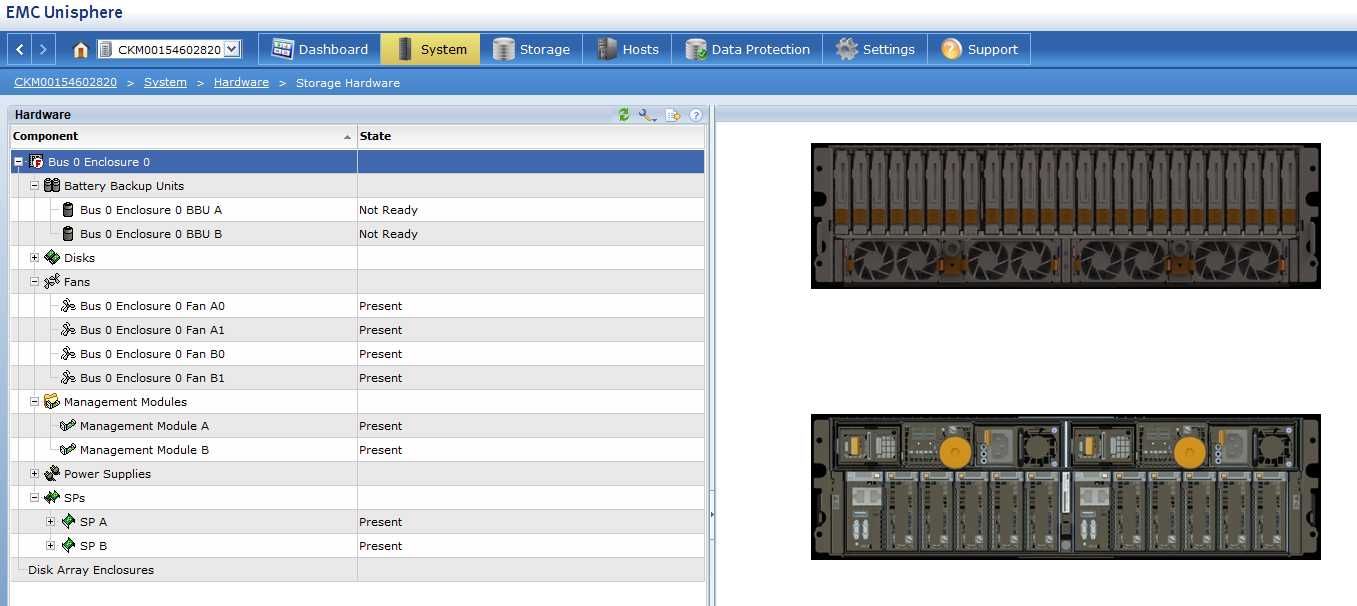Click the Power Supplies label

tap(107, 474)
